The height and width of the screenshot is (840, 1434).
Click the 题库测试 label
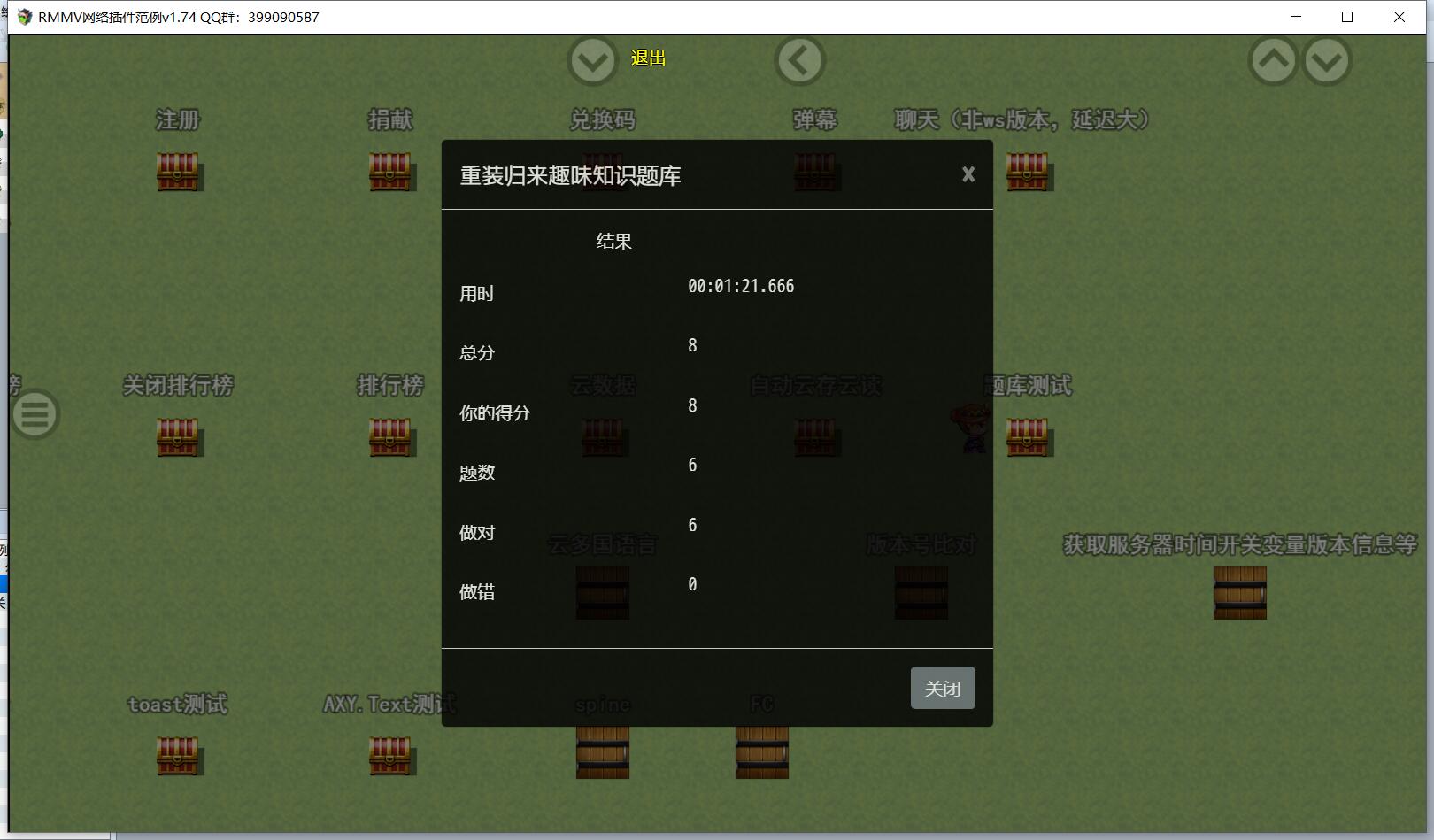(x=1028, y=385)
